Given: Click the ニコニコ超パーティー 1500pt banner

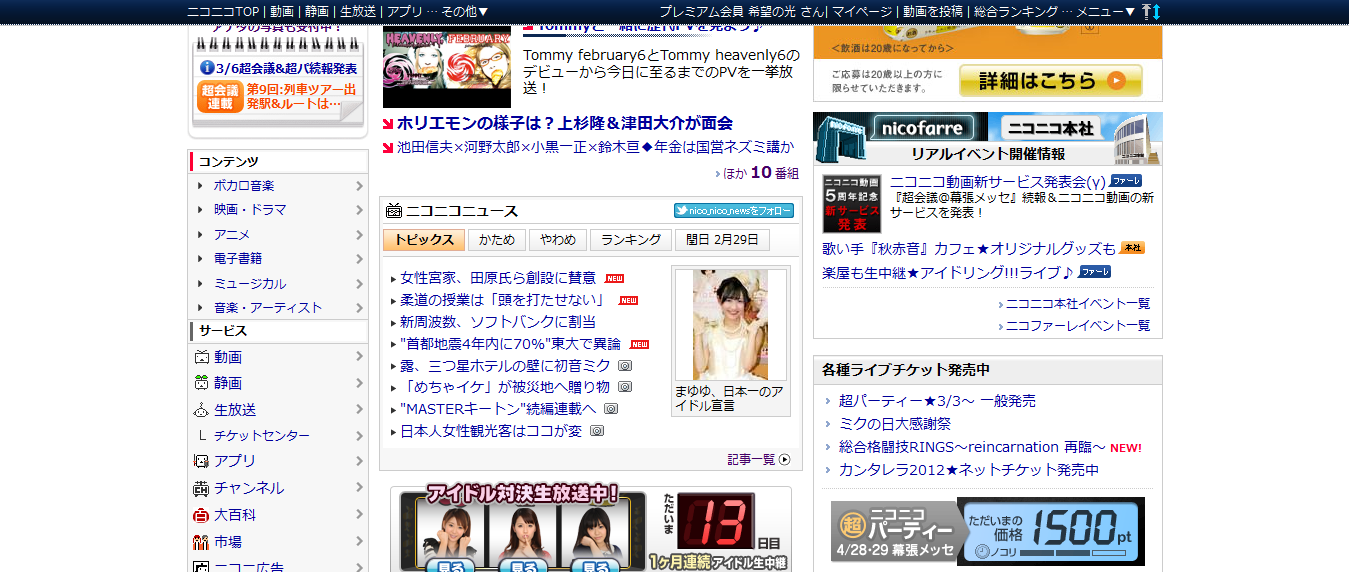Looking at the screenshot, I should coord(987,531).
